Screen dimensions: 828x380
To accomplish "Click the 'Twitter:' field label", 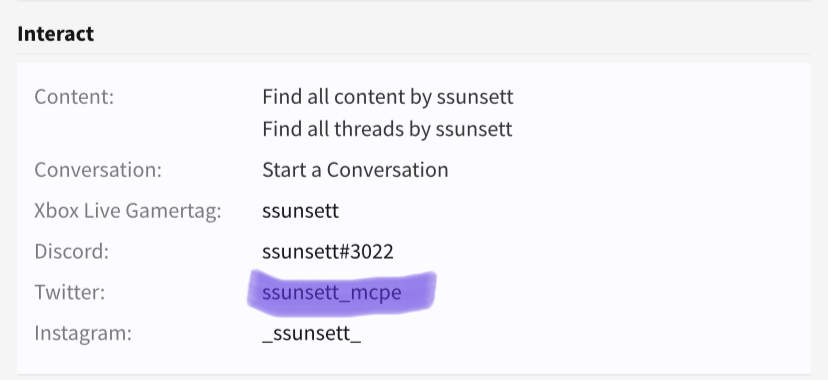I will tap(70, 292).
